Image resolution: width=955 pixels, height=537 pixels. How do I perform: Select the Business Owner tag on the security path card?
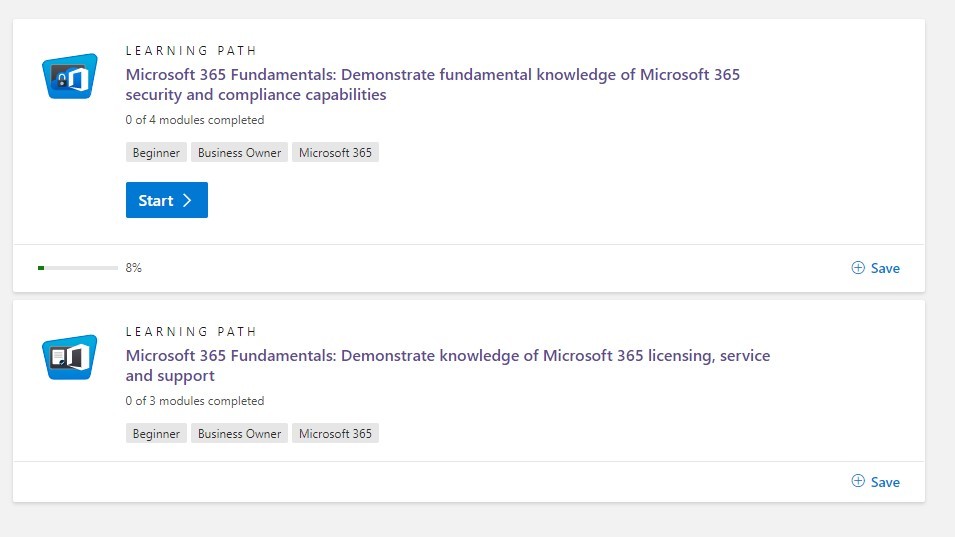click(239, 152)
